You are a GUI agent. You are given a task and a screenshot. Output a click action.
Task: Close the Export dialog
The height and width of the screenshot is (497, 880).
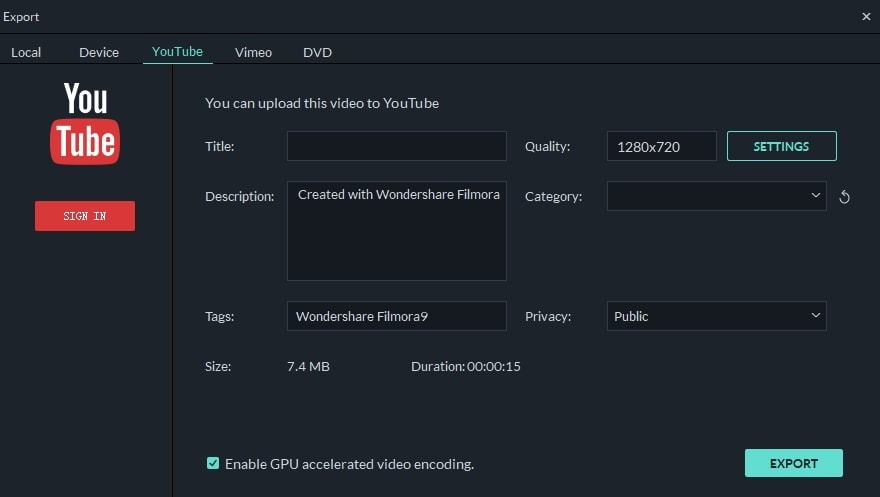(x=866, y=16)
